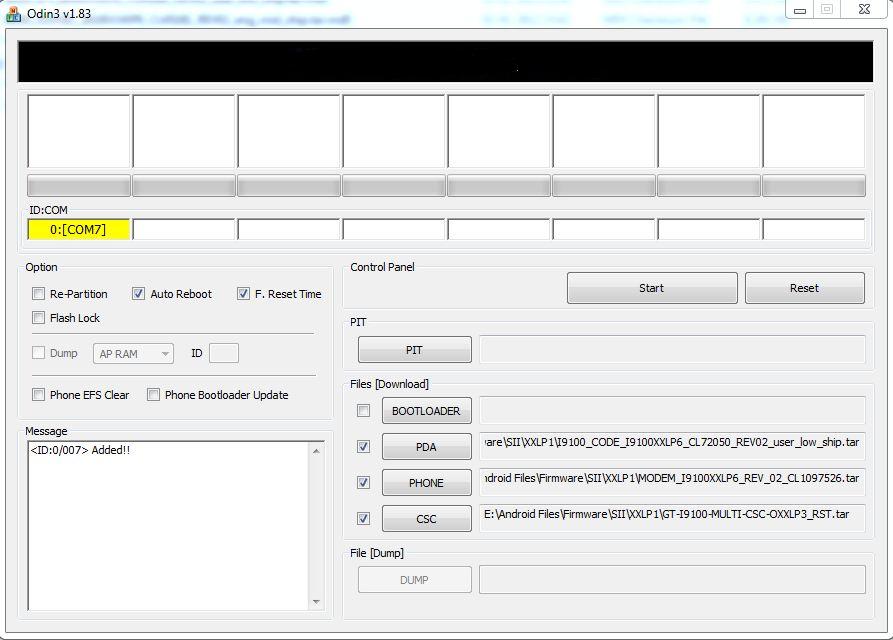Viewport: 893px width, 640px height.
Task: Choose a BOOTLOADER file
Action: [x=427, y=411]
